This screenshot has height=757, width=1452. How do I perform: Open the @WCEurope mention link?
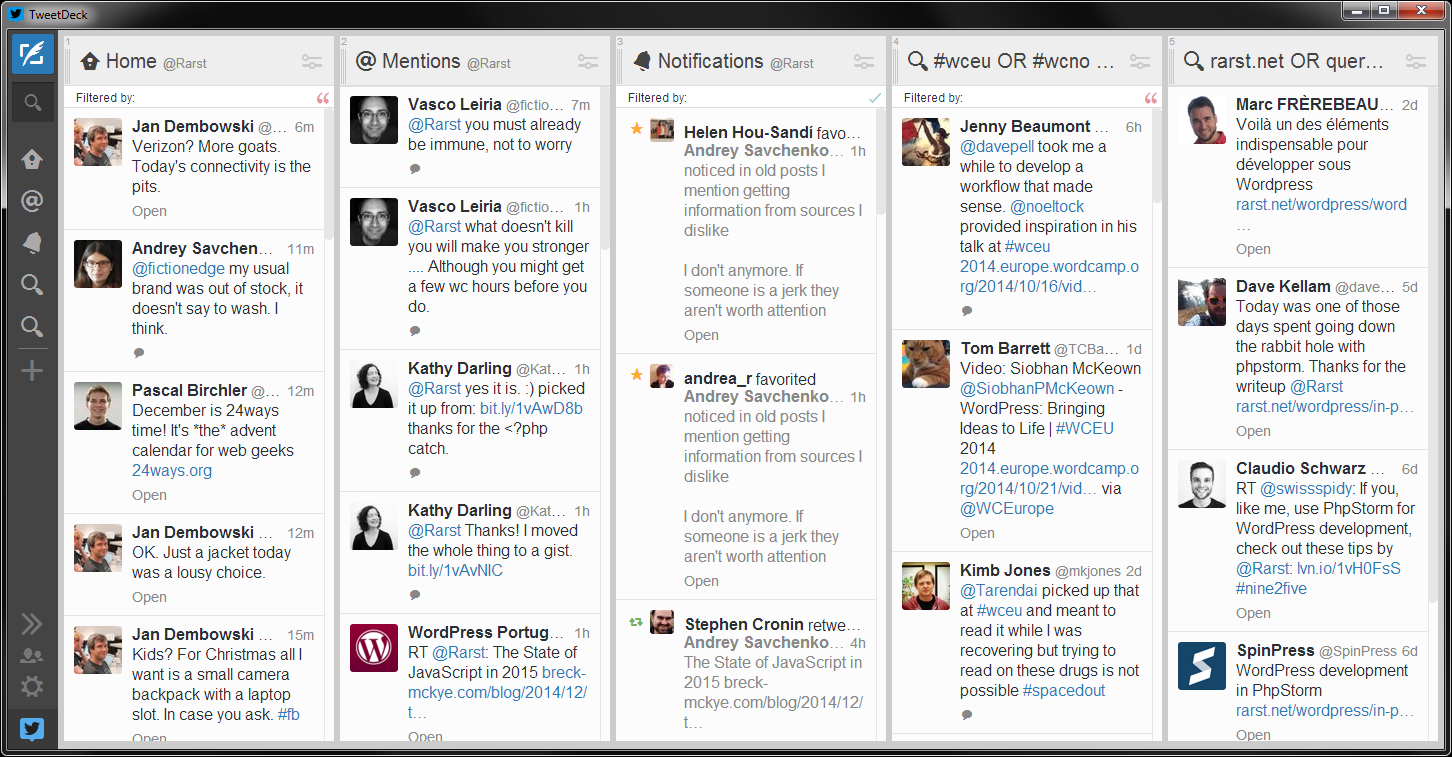tap(1007, 508)
